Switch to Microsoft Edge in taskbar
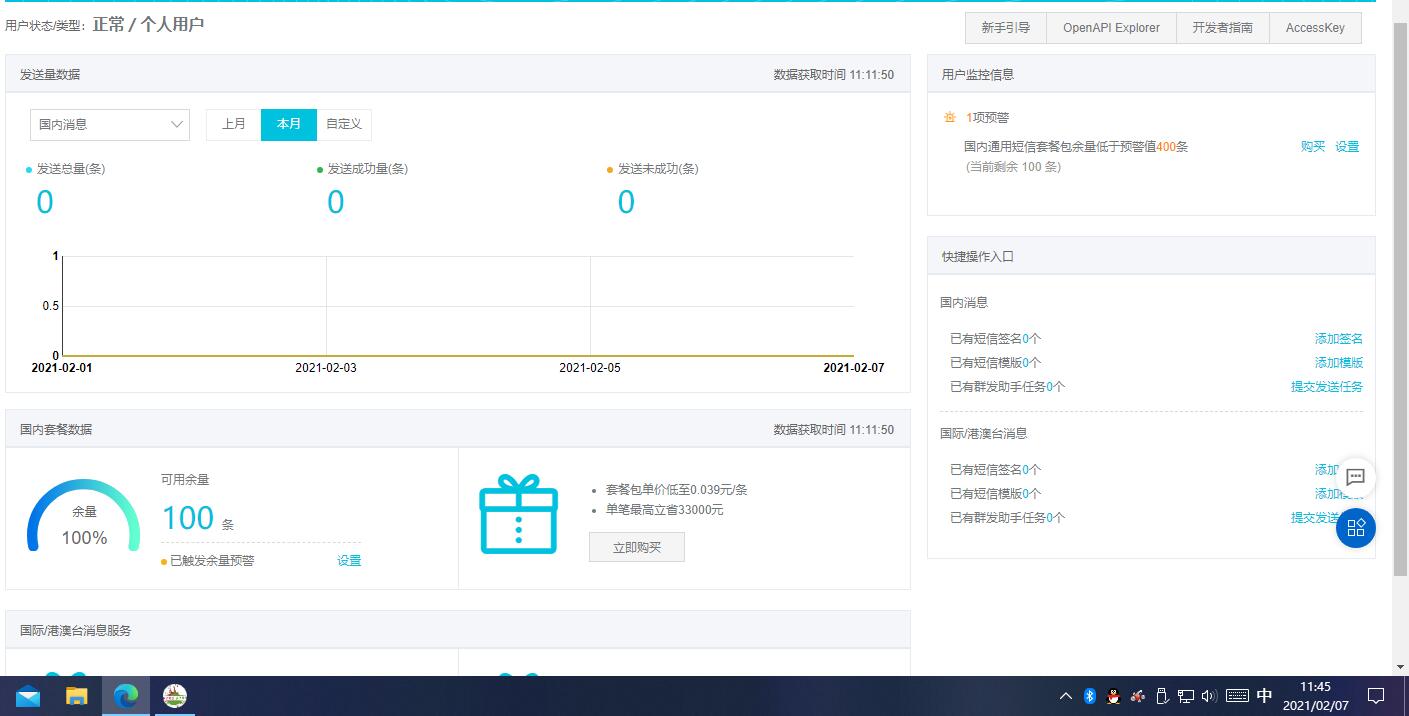1409x716 pixels. (x=126, y=696)
